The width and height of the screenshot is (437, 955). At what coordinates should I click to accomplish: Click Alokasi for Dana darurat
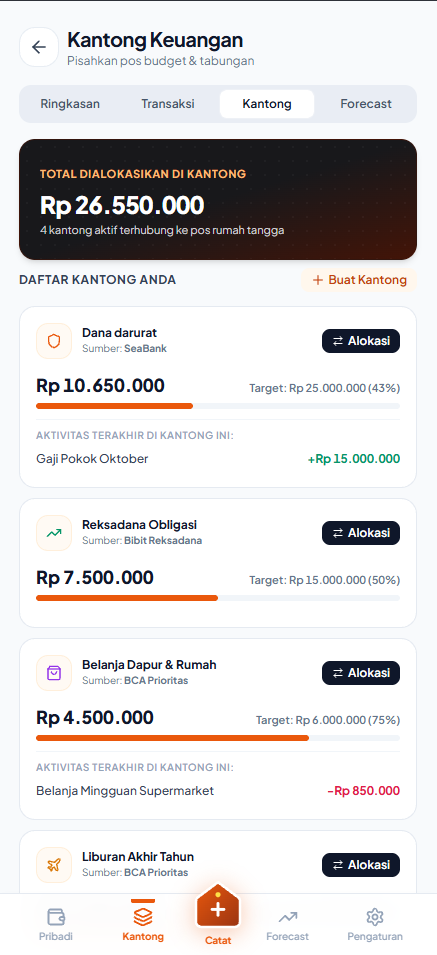(361, 341)
